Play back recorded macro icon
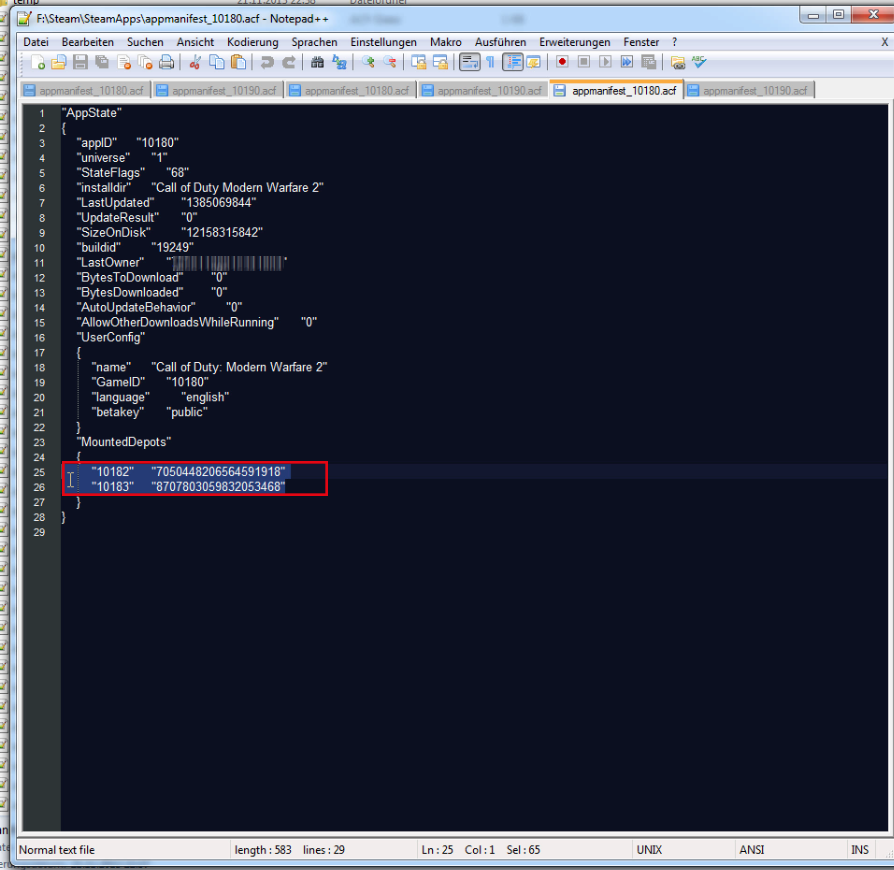Screen dimensions: 894x870 point(606,62)
